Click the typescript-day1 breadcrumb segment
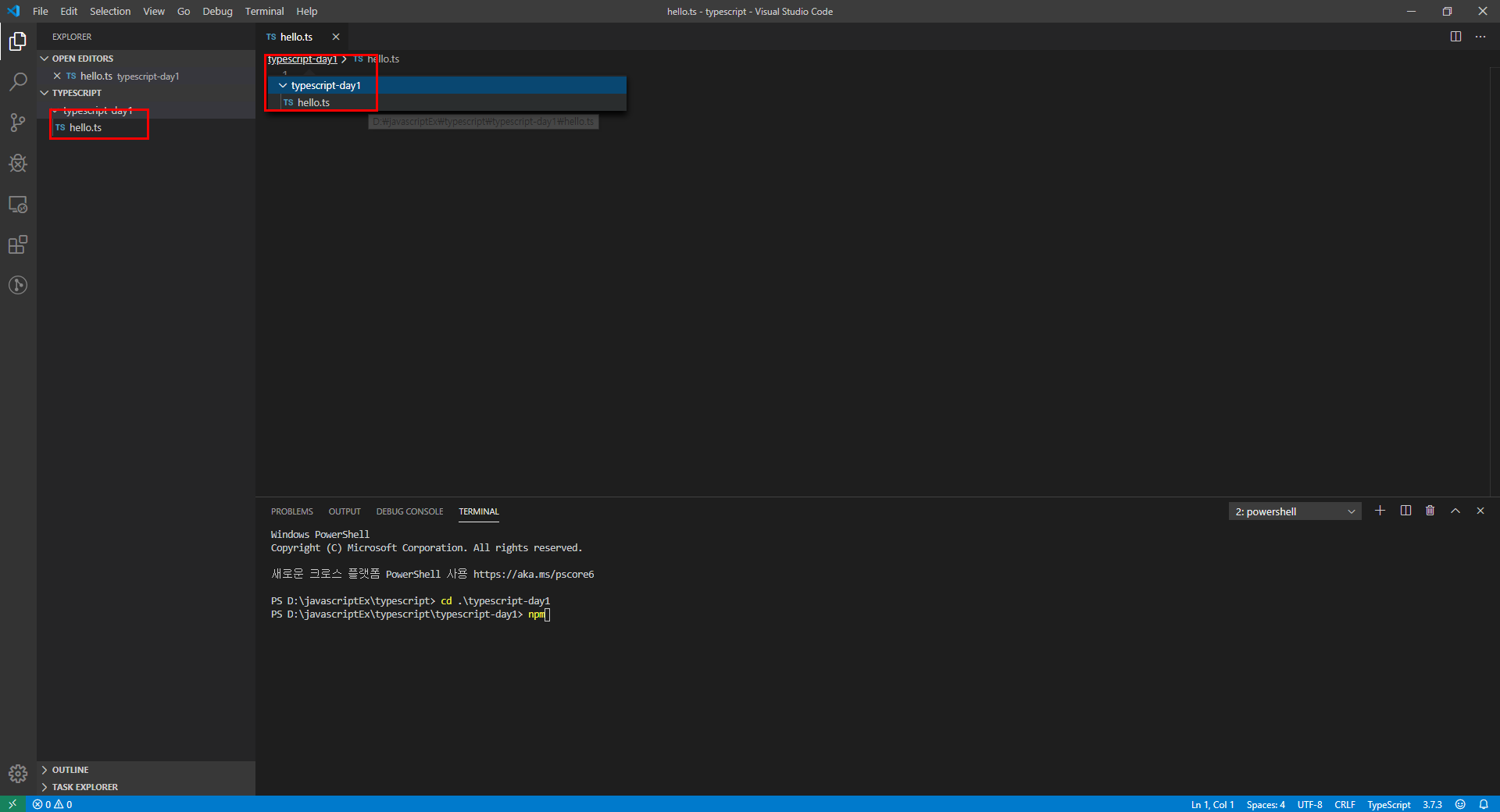Screen dimensions: 1500x812 coord(302,59)
